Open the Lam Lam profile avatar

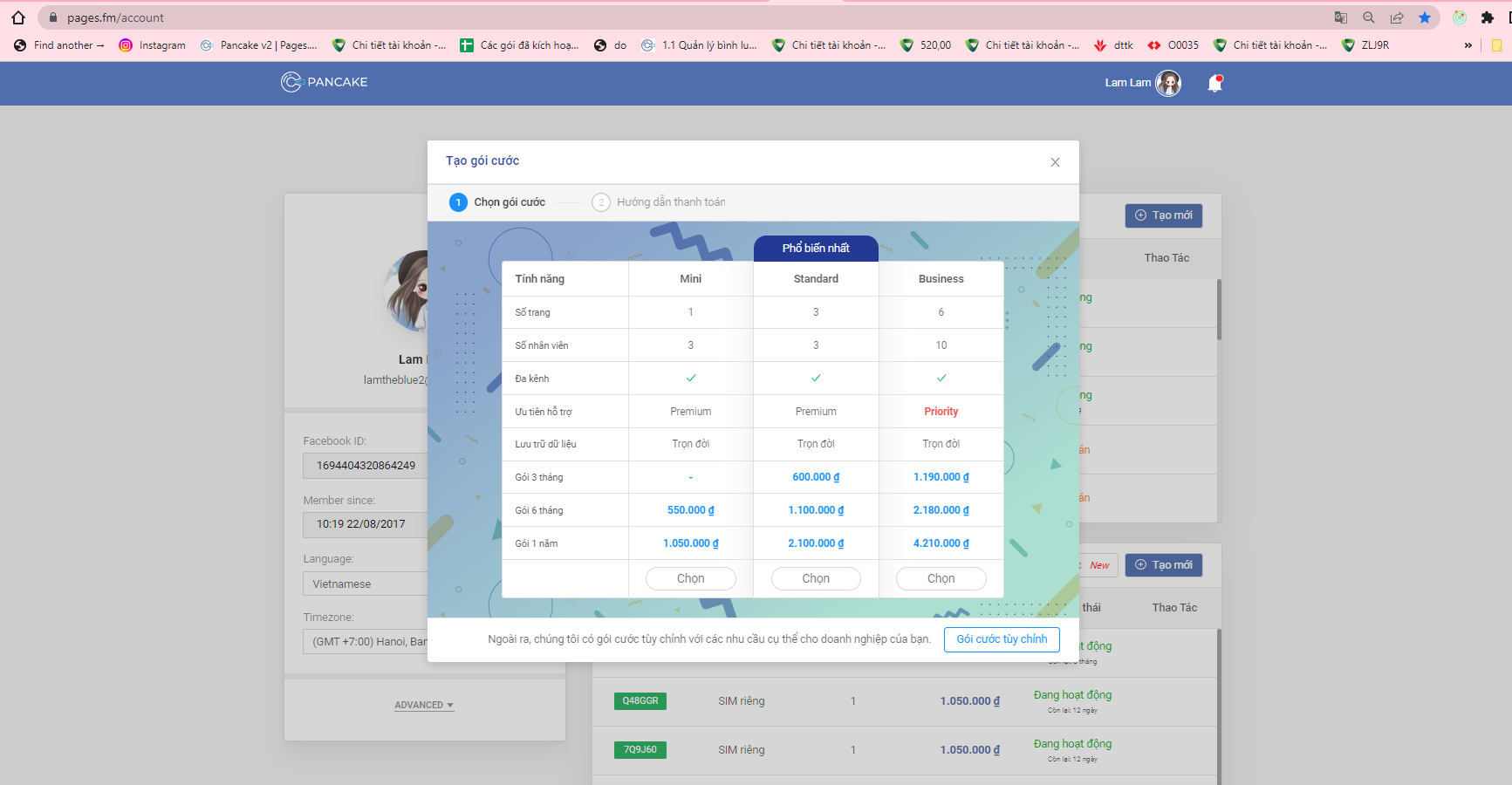pos(1168,83)
